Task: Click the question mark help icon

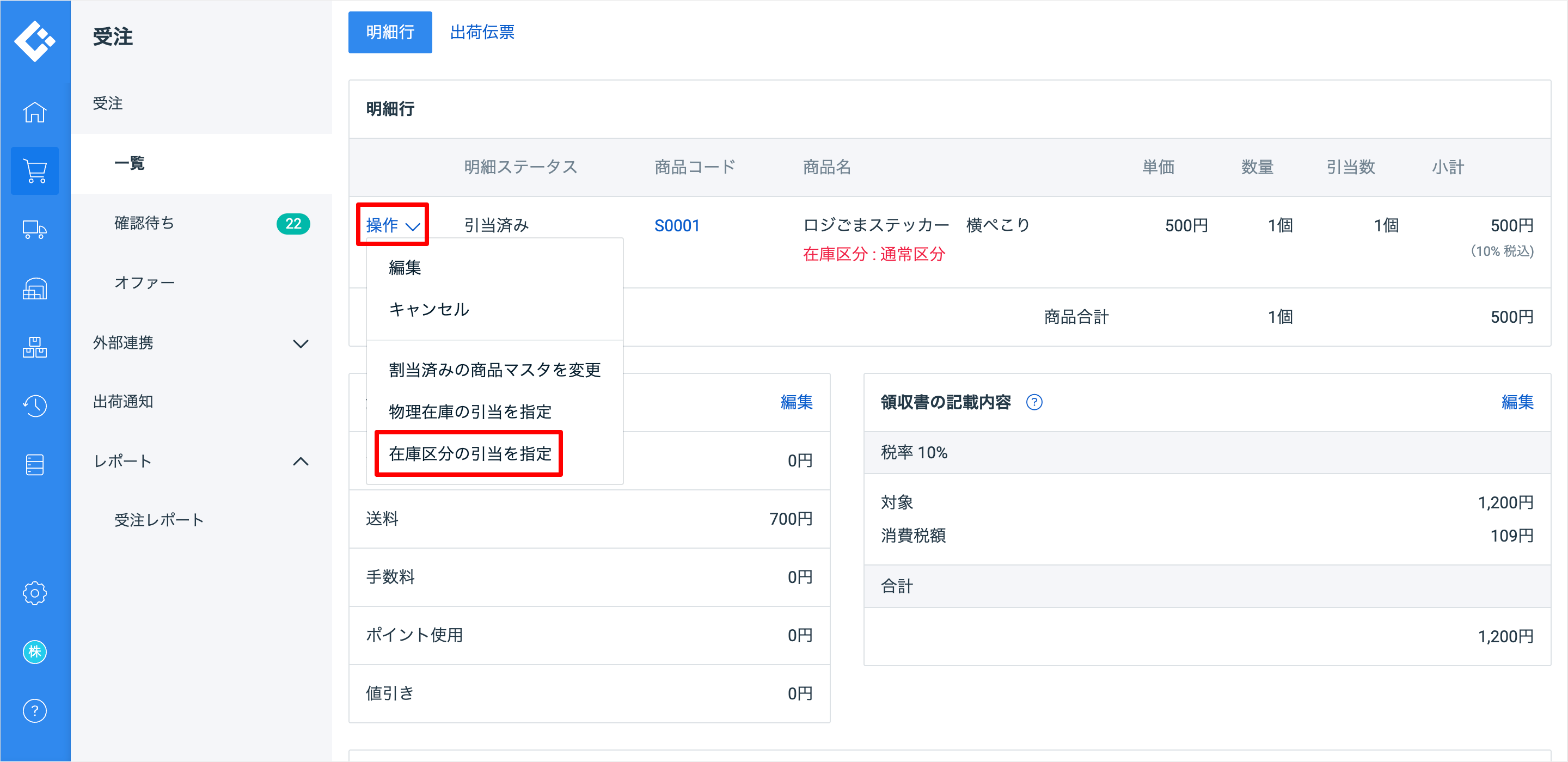Action: coord(35,710)
